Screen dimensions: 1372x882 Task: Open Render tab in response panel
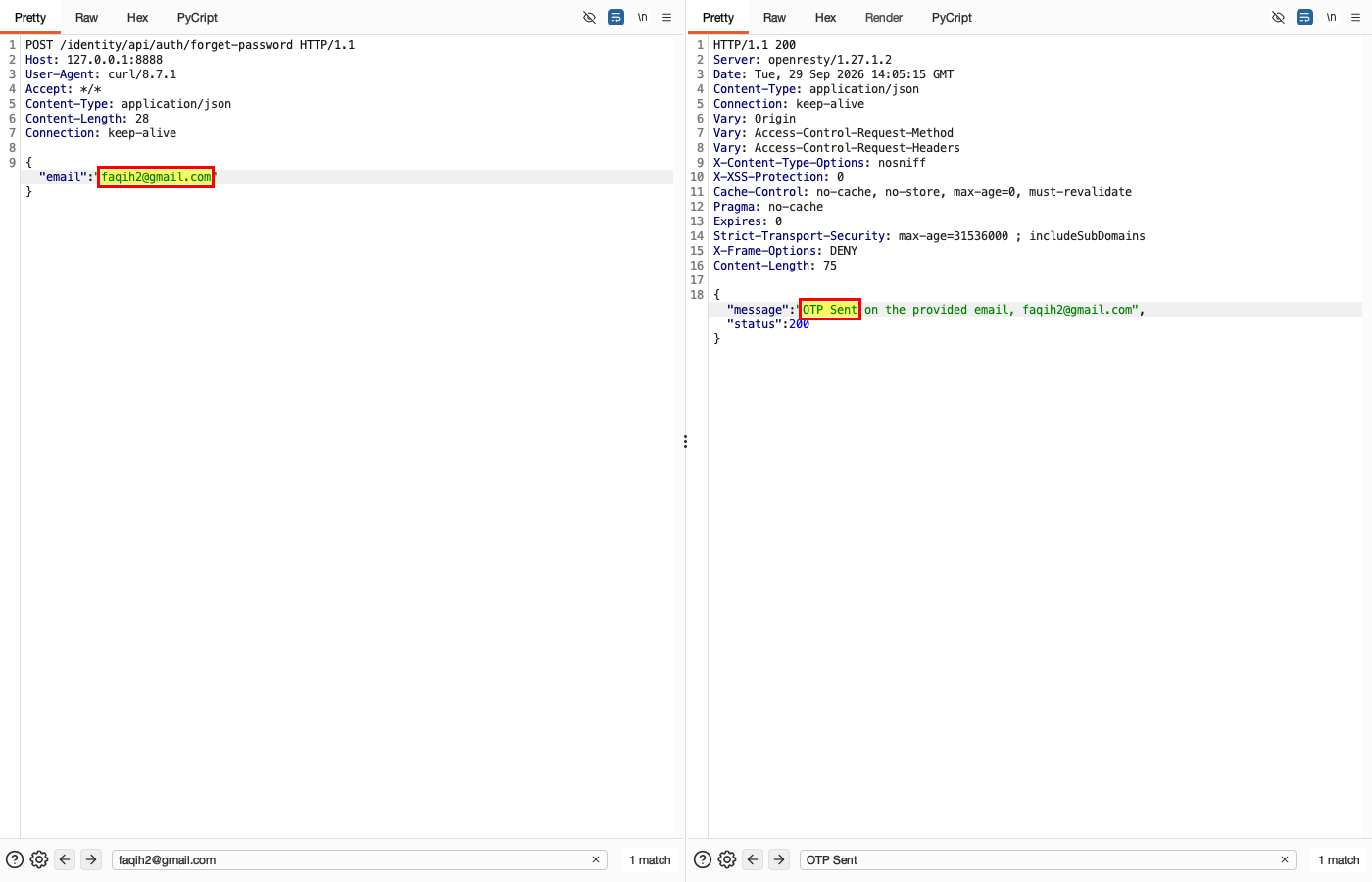tap(884, 18)
